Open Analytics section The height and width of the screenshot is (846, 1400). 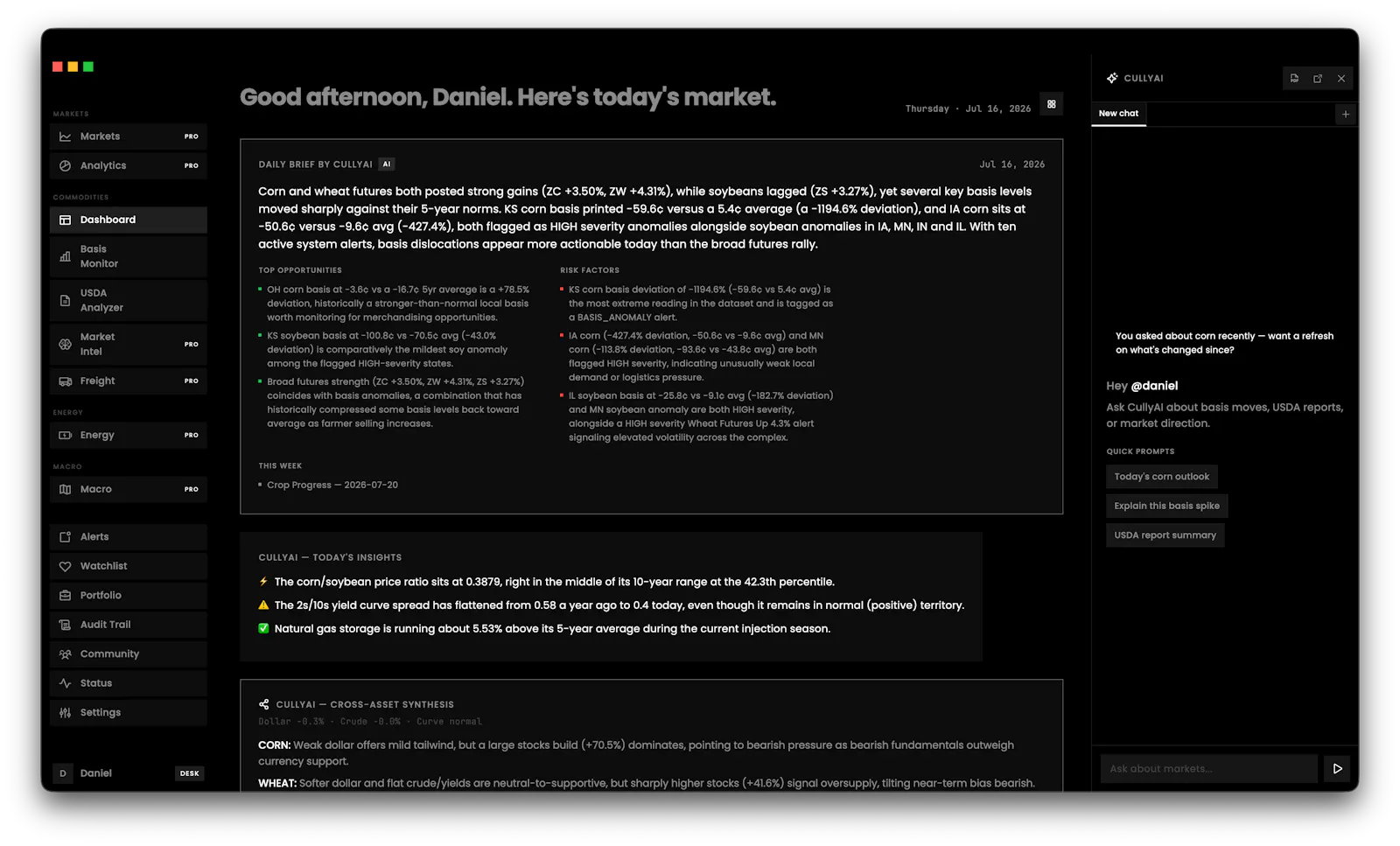coord(128,165)
